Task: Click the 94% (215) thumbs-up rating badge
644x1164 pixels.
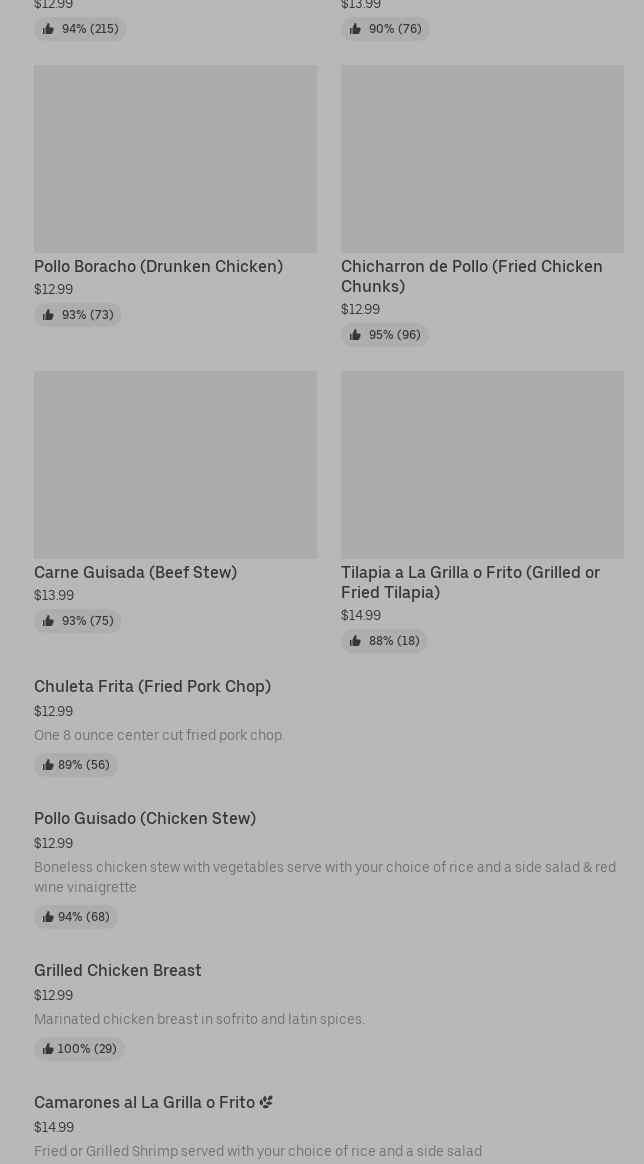Action: 79,29
